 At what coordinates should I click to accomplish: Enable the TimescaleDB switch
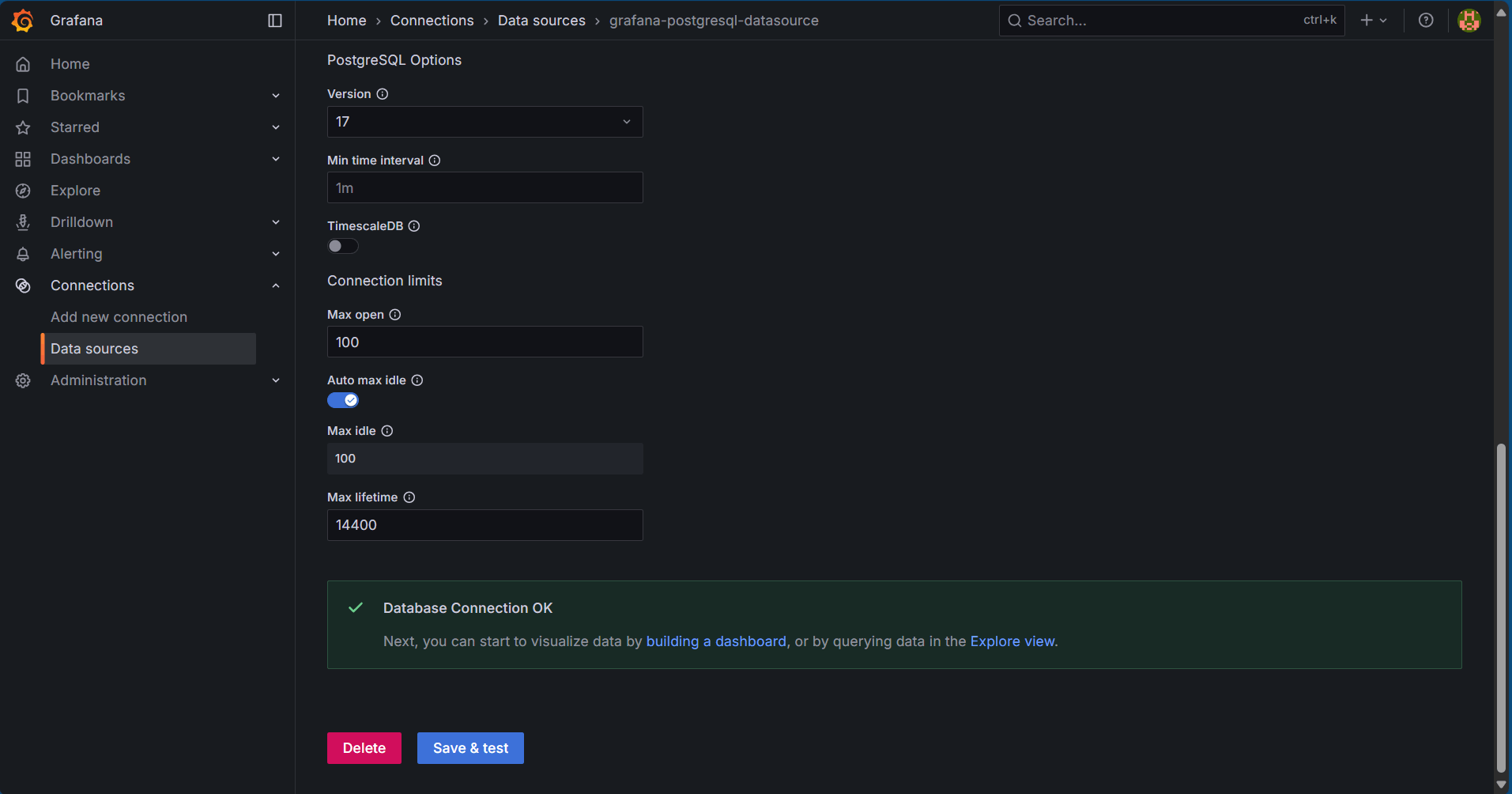[343, 246]
